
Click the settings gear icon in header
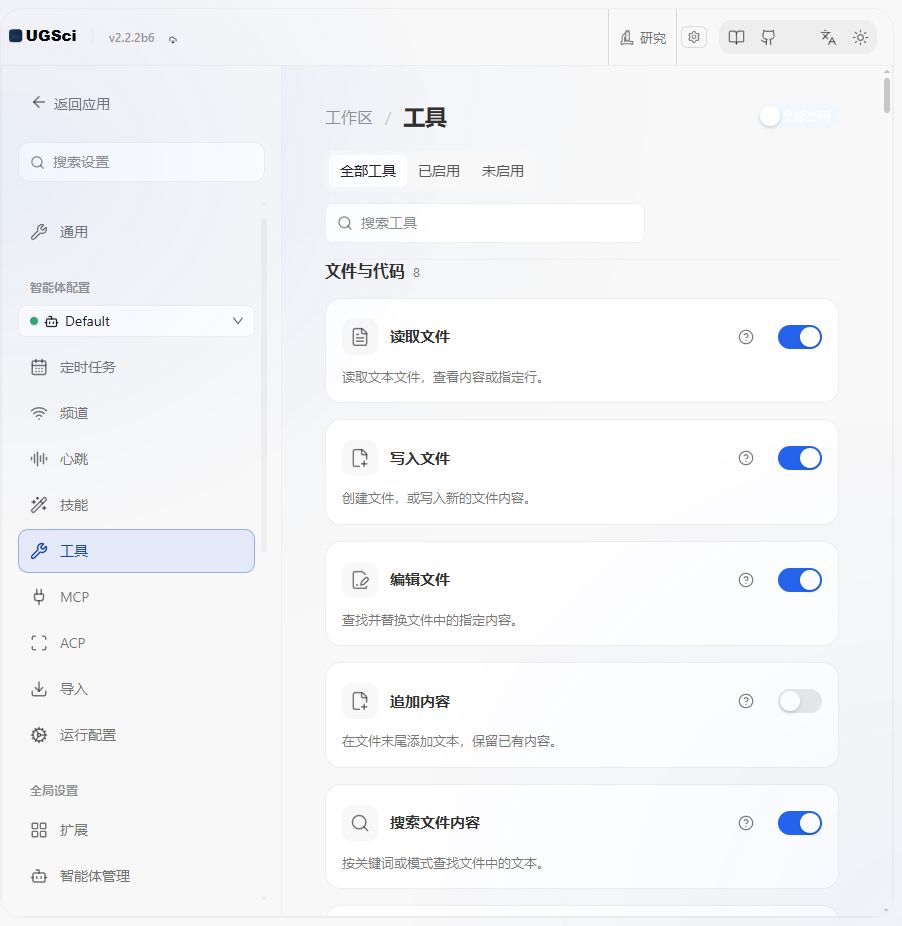tap(694, 37)
